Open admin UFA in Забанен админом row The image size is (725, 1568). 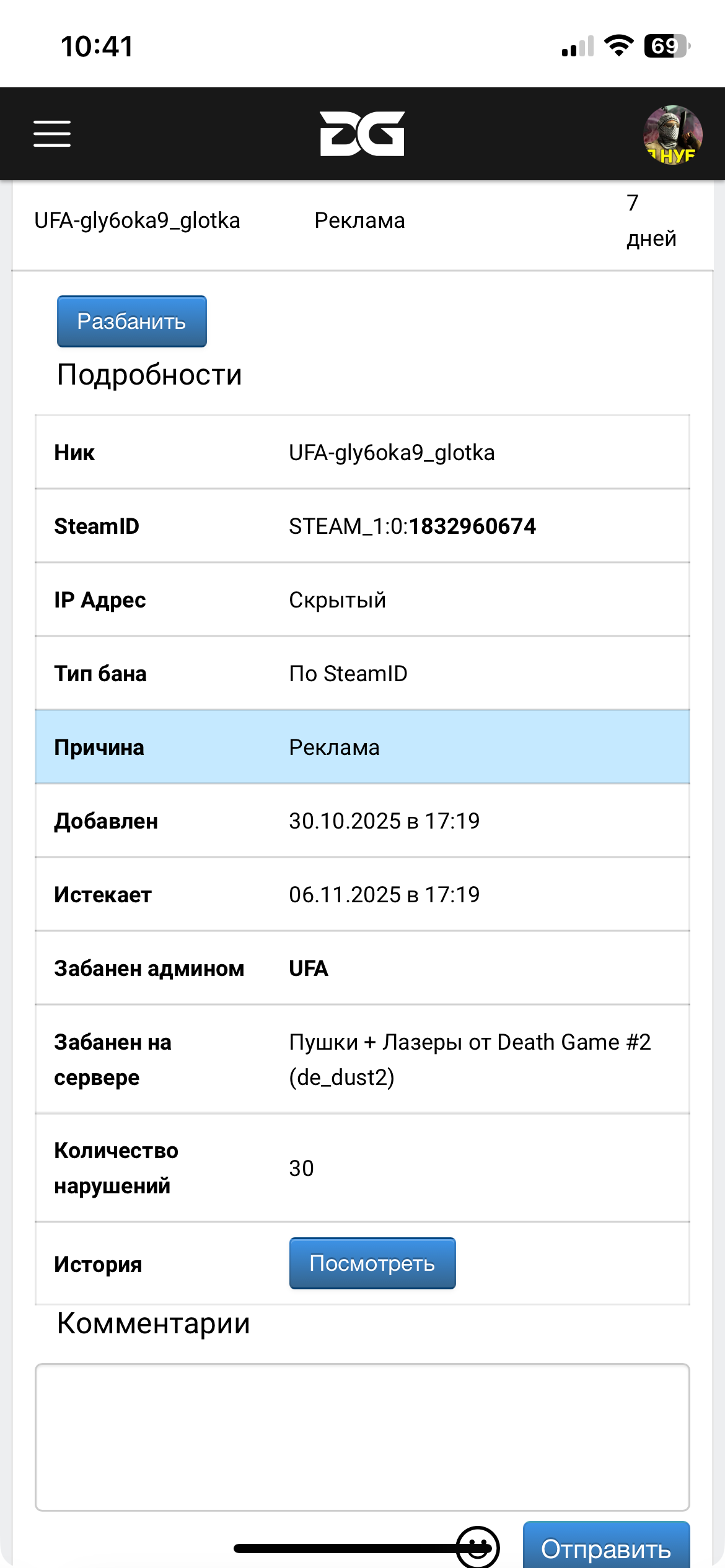pyautogui.click(x=309, y=969)
